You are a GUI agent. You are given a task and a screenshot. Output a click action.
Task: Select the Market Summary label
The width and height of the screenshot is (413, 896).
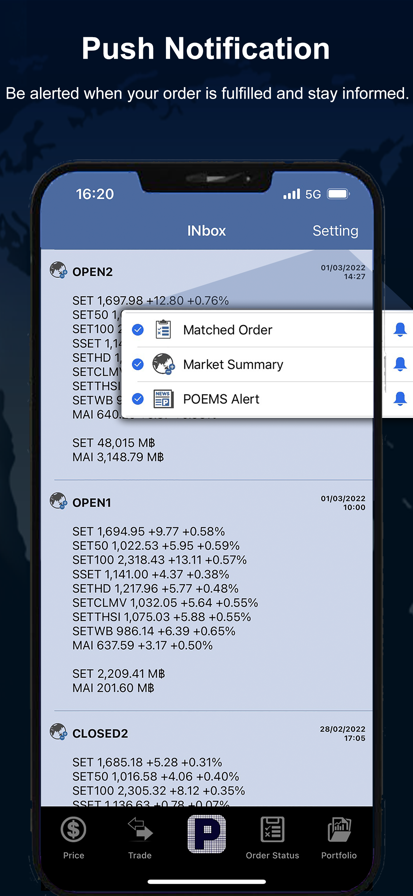[233, 365]
